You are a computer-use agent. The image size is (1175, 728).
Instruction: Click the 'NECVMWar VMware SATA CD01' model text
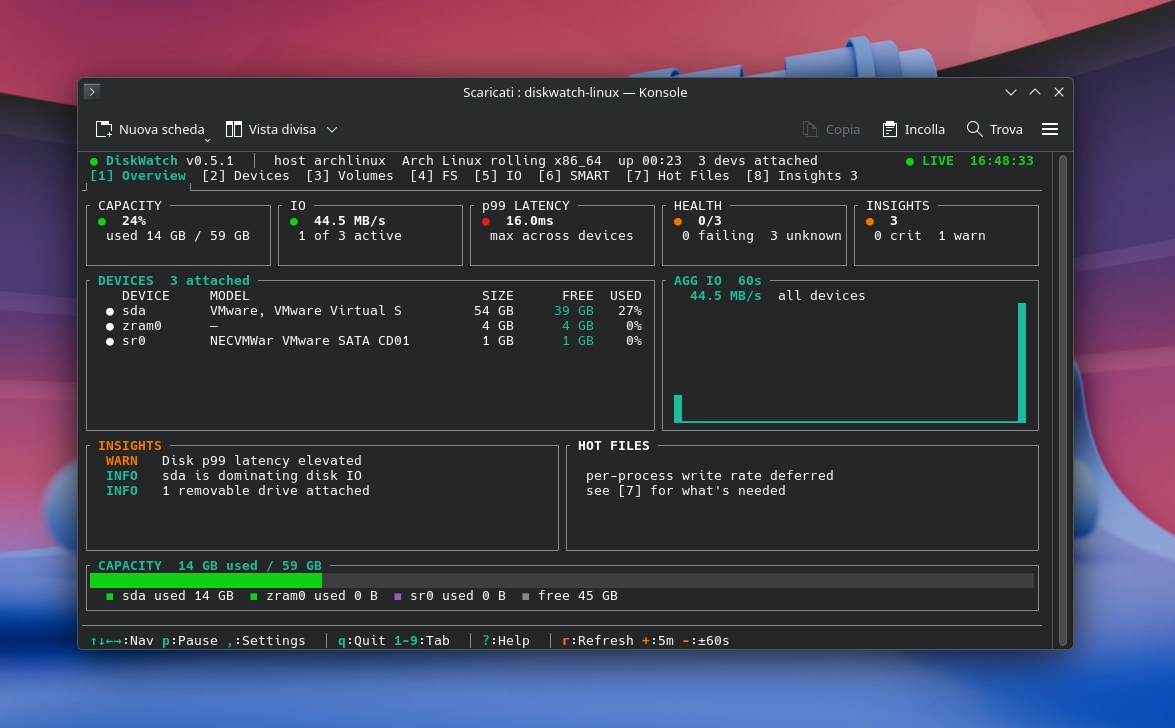click(x=309, y=340)
